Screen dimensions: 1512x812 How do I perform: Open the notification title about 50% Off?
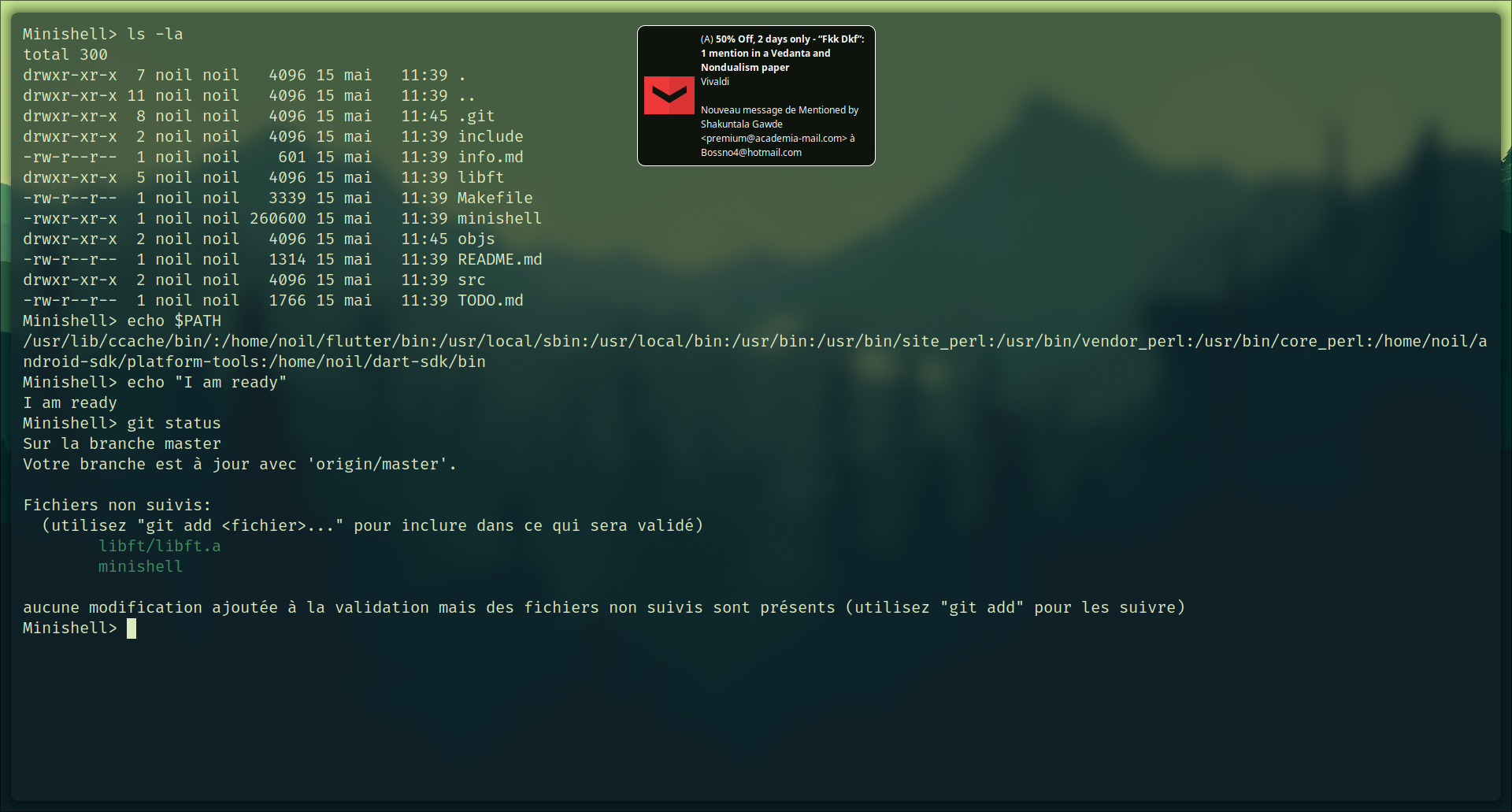click(782, 53)
